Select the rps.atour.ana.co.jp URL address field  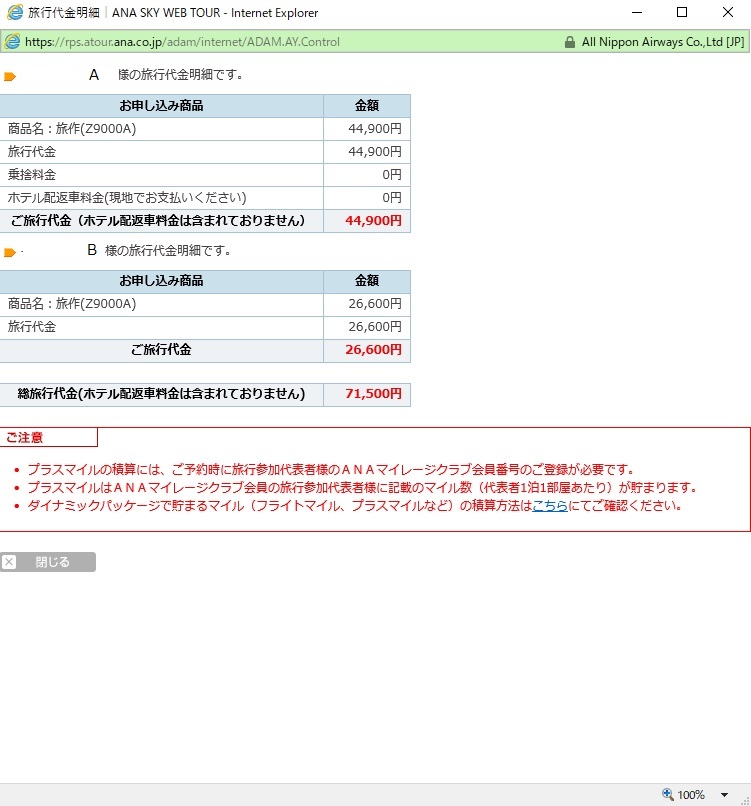pyautogui.click(x=182, y=42)
